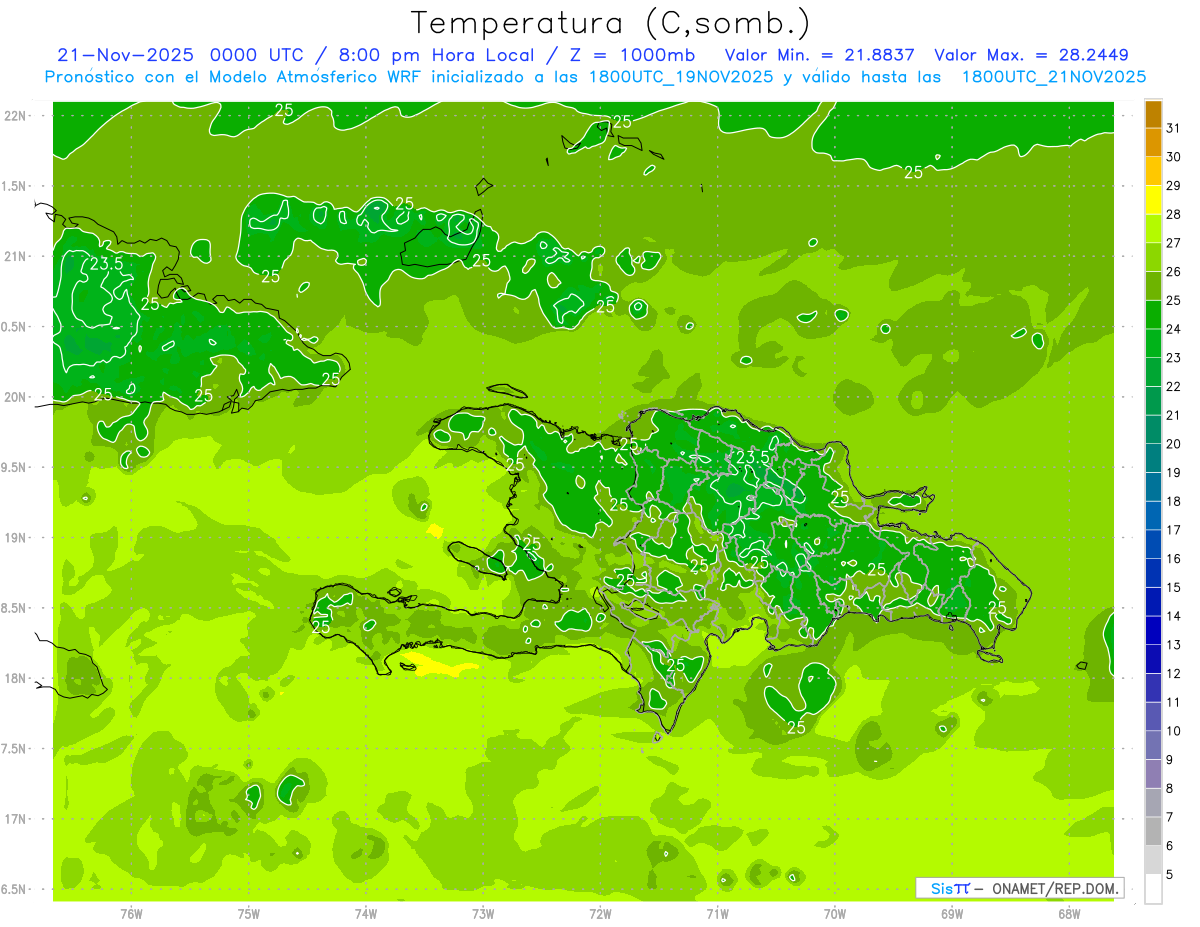Click the colorbar scale label '13'
Viewport: 1200px width, 927px height.
pyautogui.click(x=1173, y=645)
